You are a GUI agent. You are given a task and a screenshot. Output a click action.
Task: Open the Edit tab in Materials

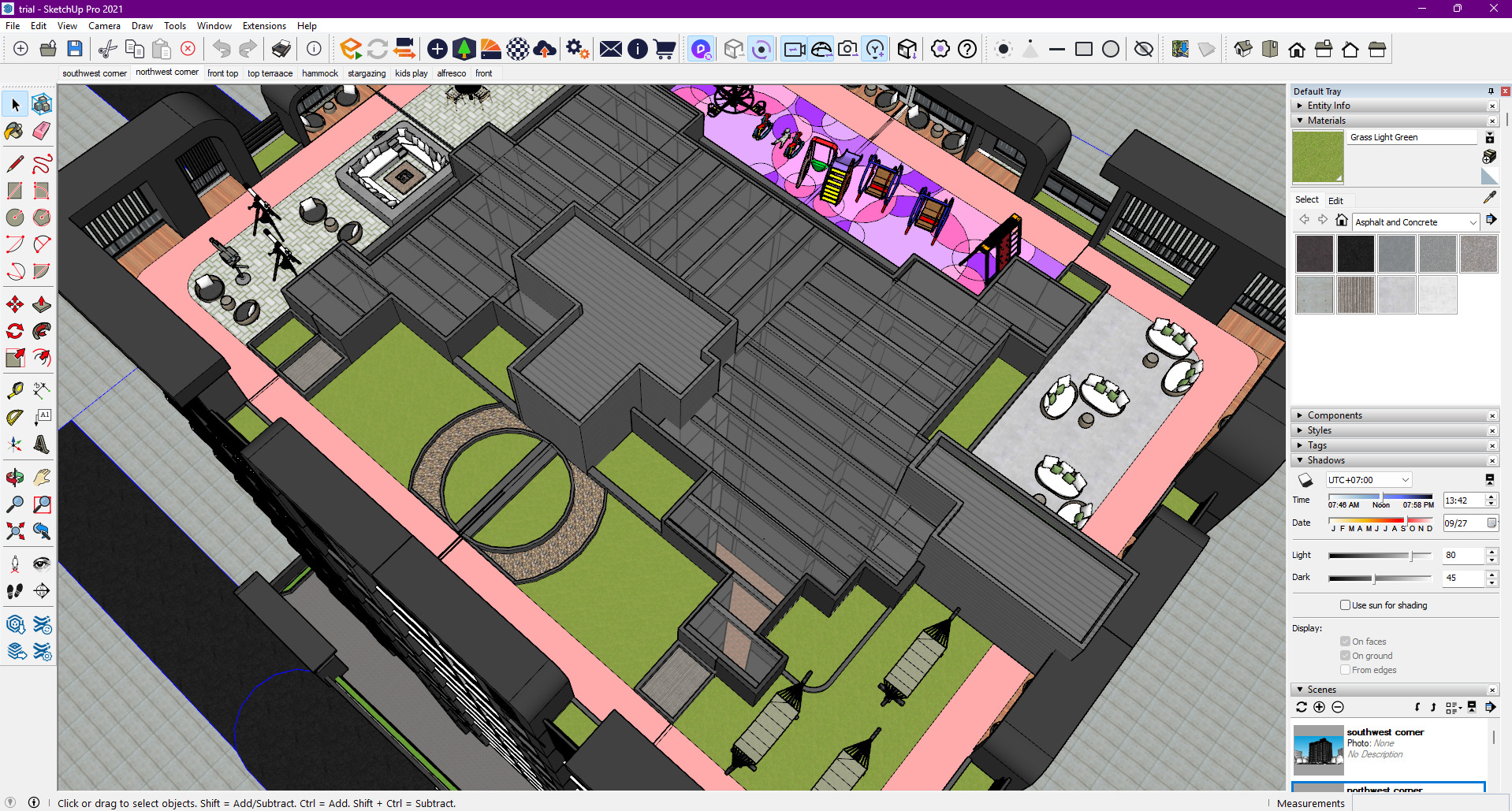1335,200
